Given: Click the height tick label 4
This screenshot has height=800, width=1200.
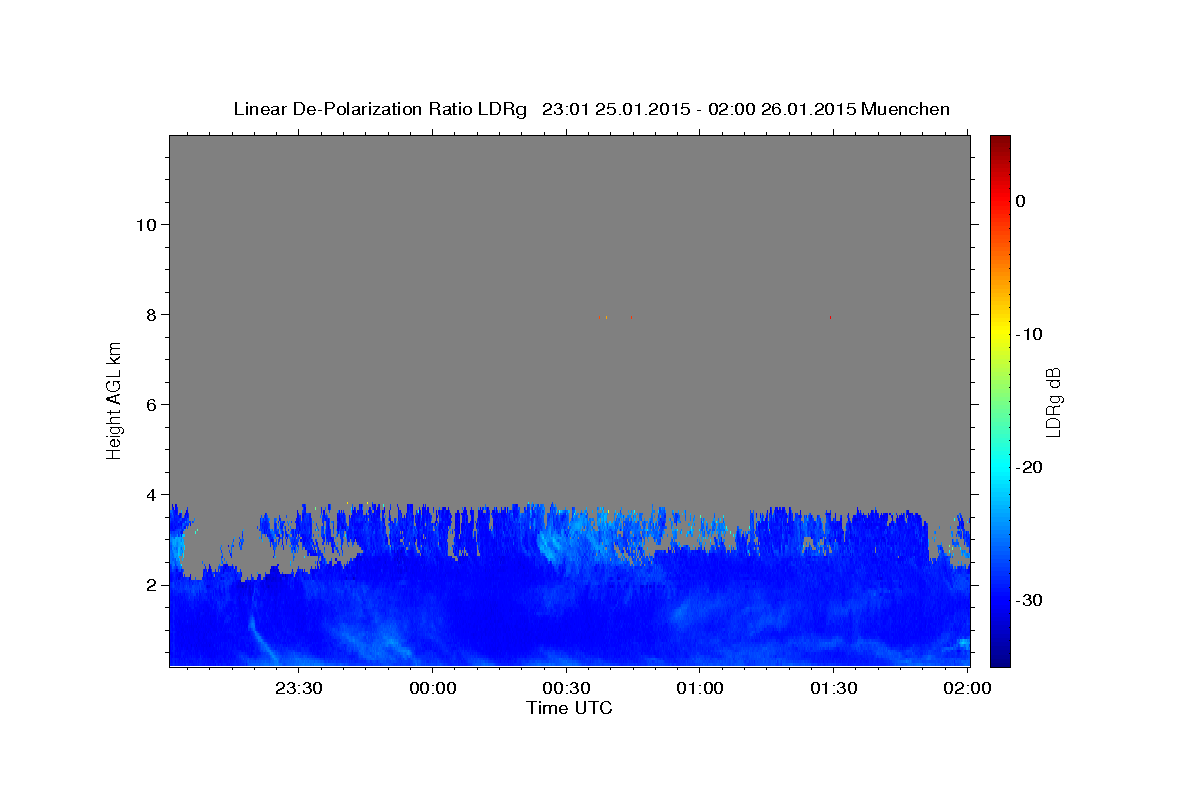Looking at the screenshot, I should coord(149,494).
